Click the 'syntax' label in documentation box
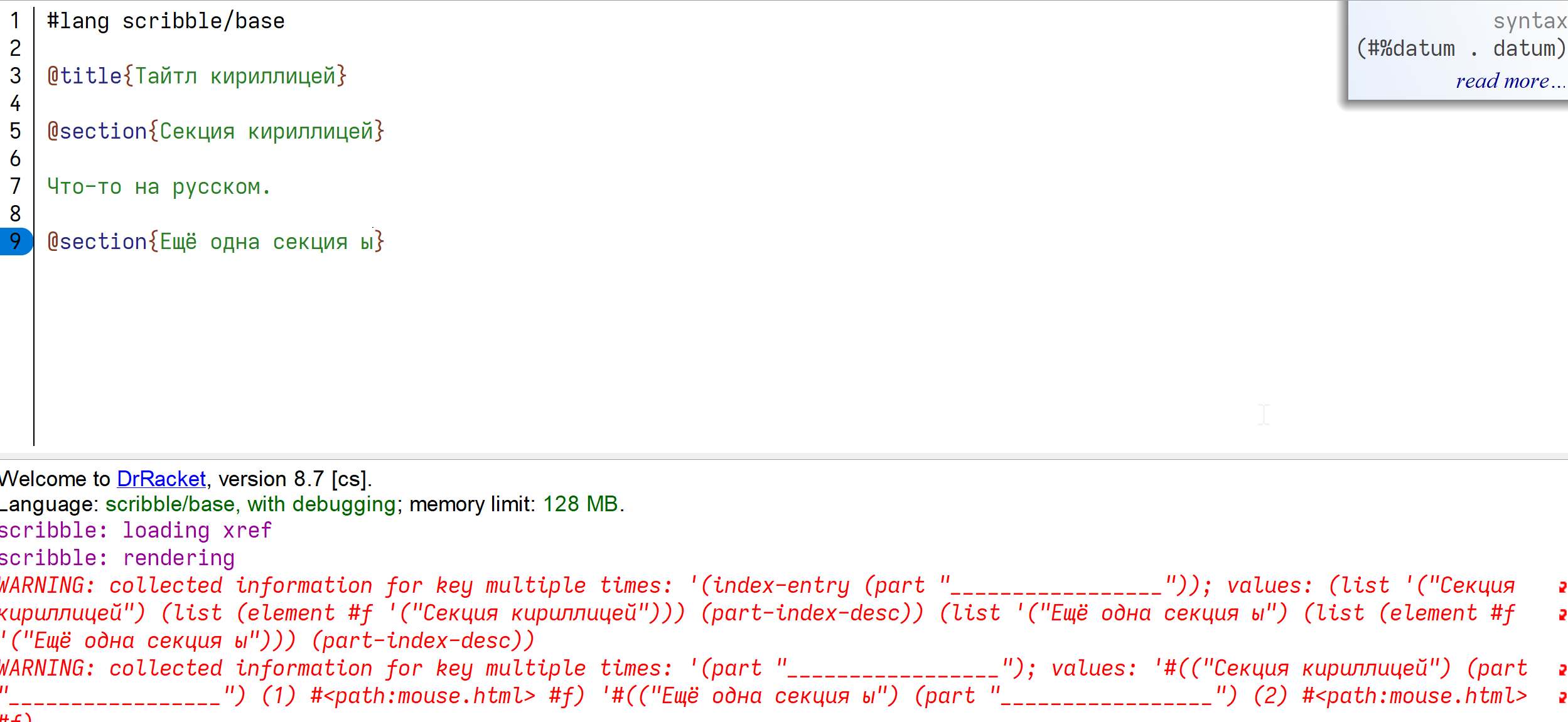This screenshot has height=722, width=1568. click(x=1530, y=21)
